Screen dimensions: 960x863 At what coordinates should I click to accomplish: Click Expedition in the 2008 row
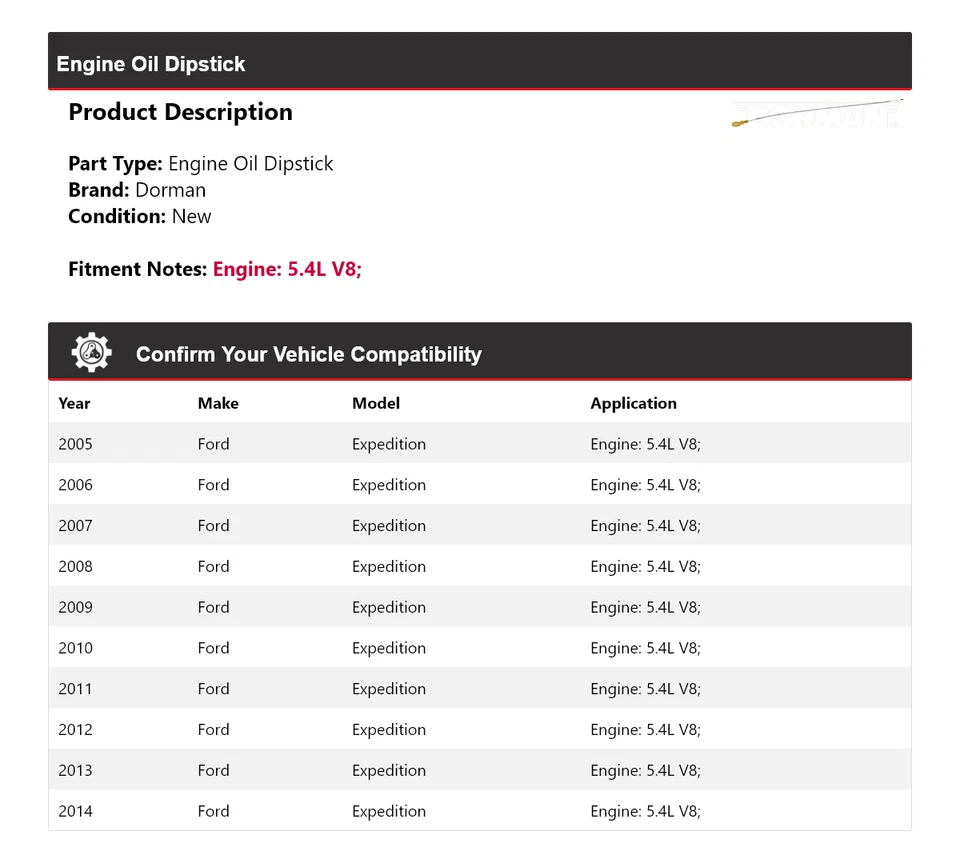pos(389,566)
